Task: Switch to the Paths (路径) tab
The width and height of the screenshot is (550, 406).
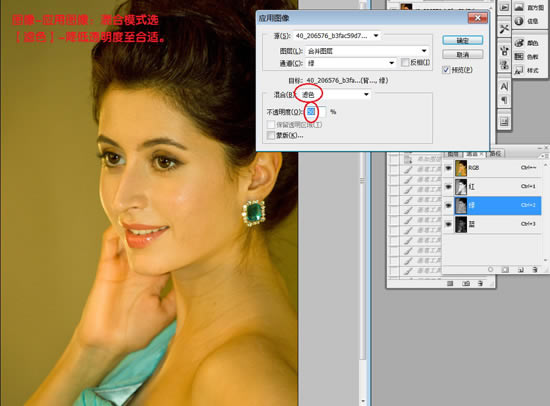Action: [x=495, y=154]
